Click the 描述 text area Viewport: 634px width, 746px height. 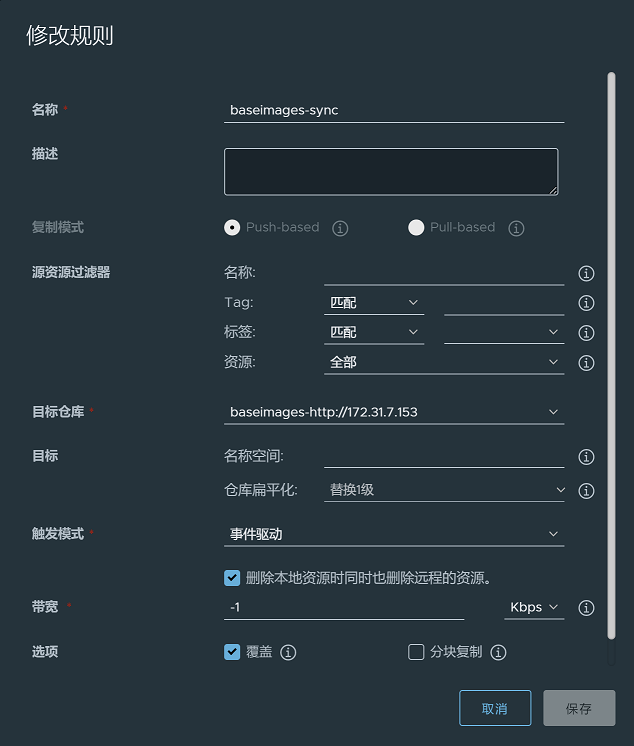(391, 171)
